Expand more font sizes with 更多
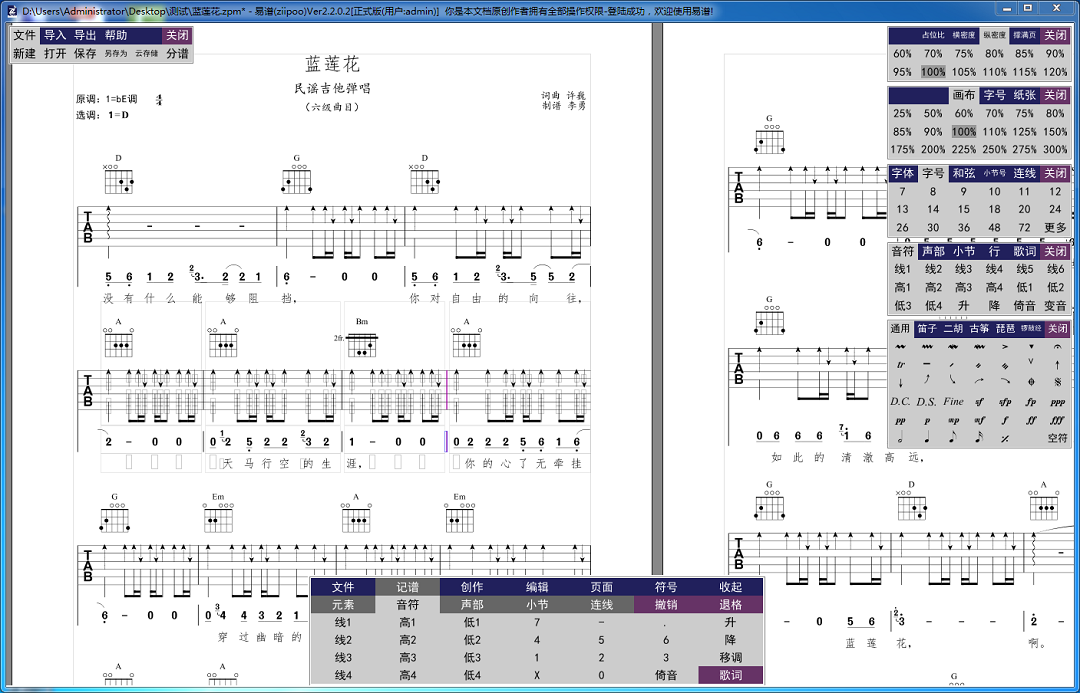 (x=1055, y=228)
